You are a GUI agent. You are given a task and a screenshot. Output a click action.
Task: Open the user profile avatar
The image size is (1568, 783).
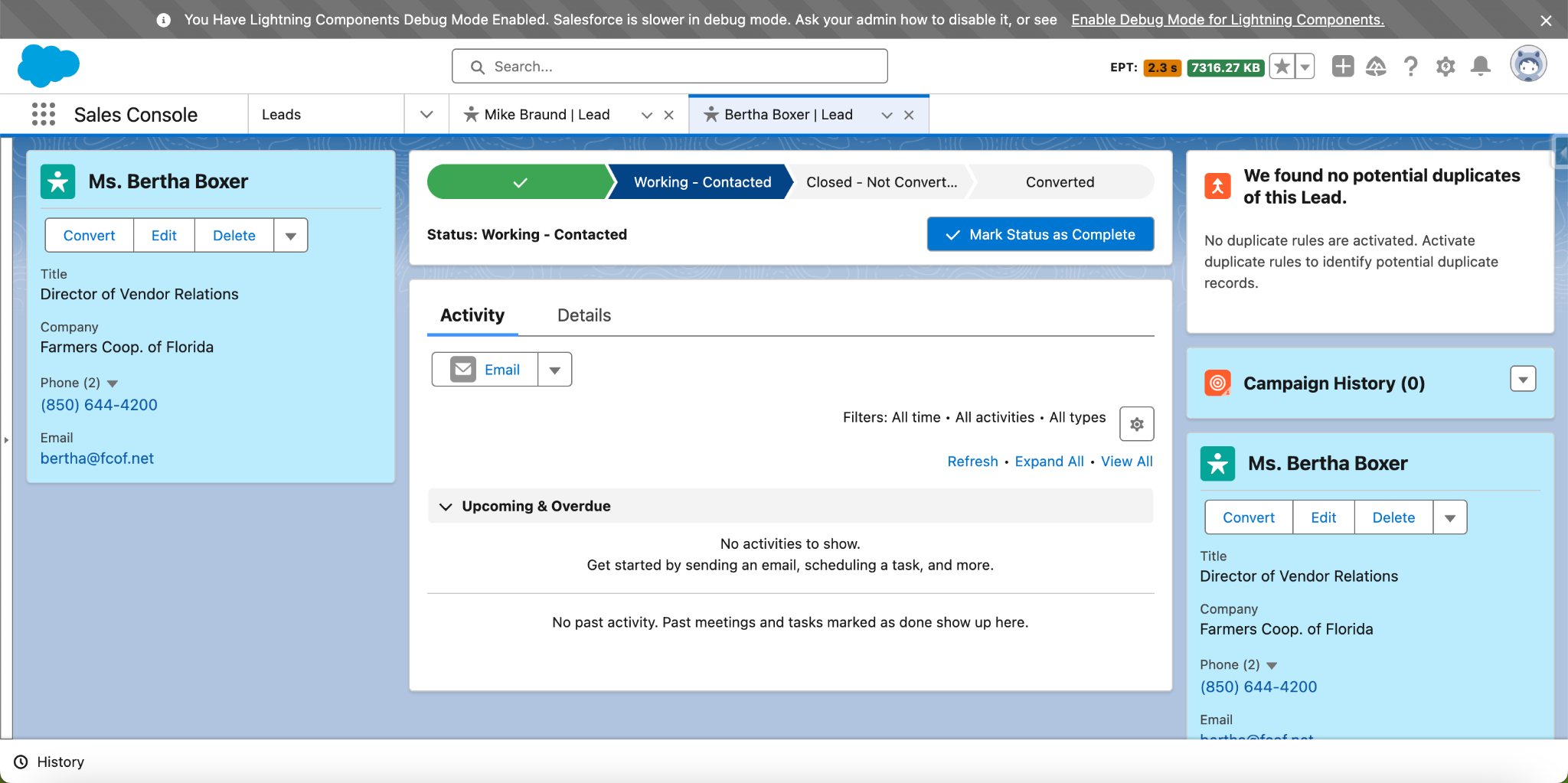pos(1528,64)
